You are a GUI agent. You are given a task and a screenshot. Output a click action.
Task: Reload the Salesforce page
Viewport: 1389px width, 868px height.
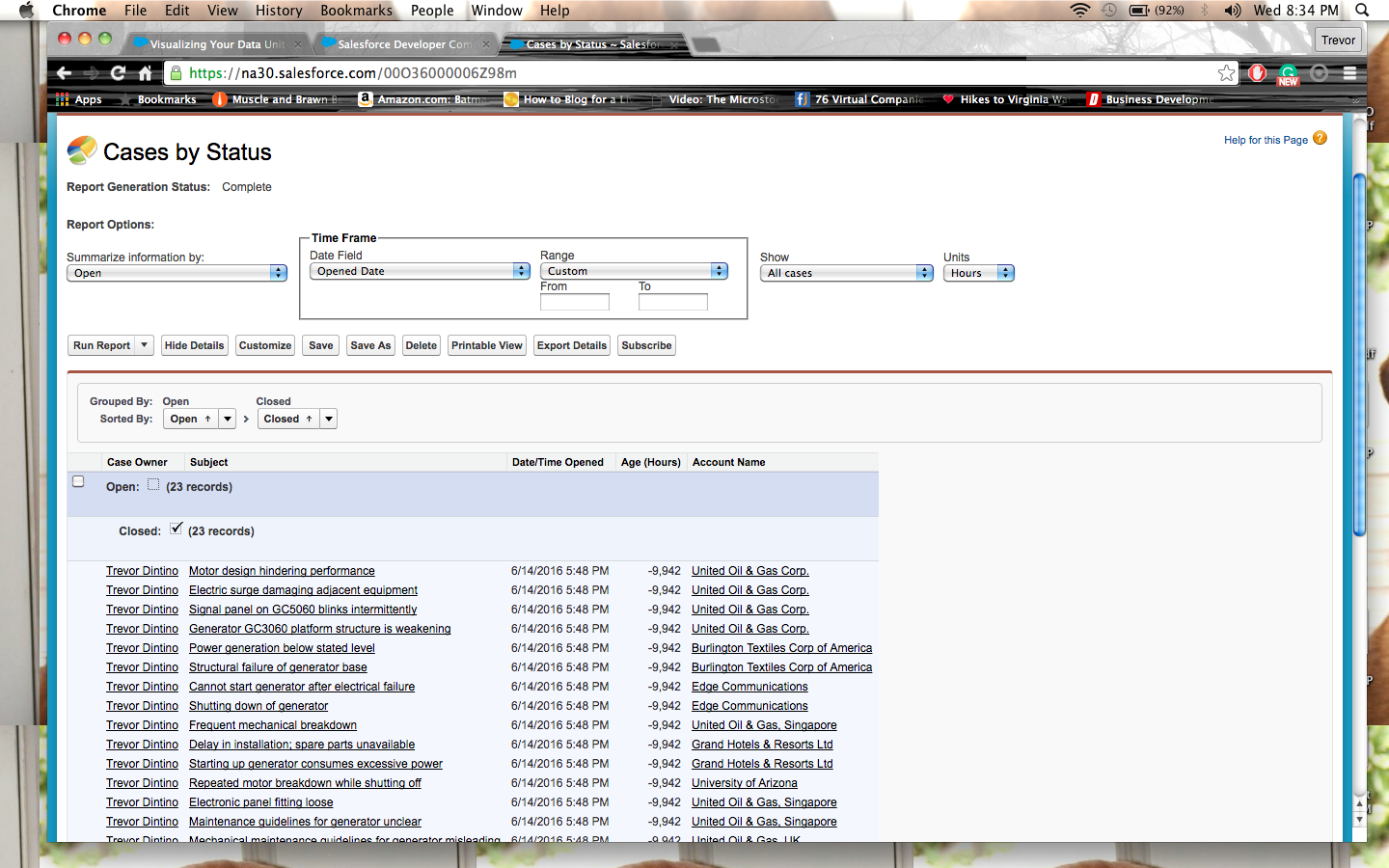pos(118,72)
